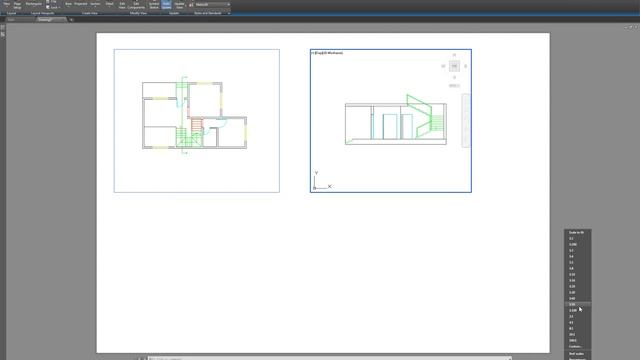
Task: Select the 100:1 scale entry
Action: [x=578, y=340]
